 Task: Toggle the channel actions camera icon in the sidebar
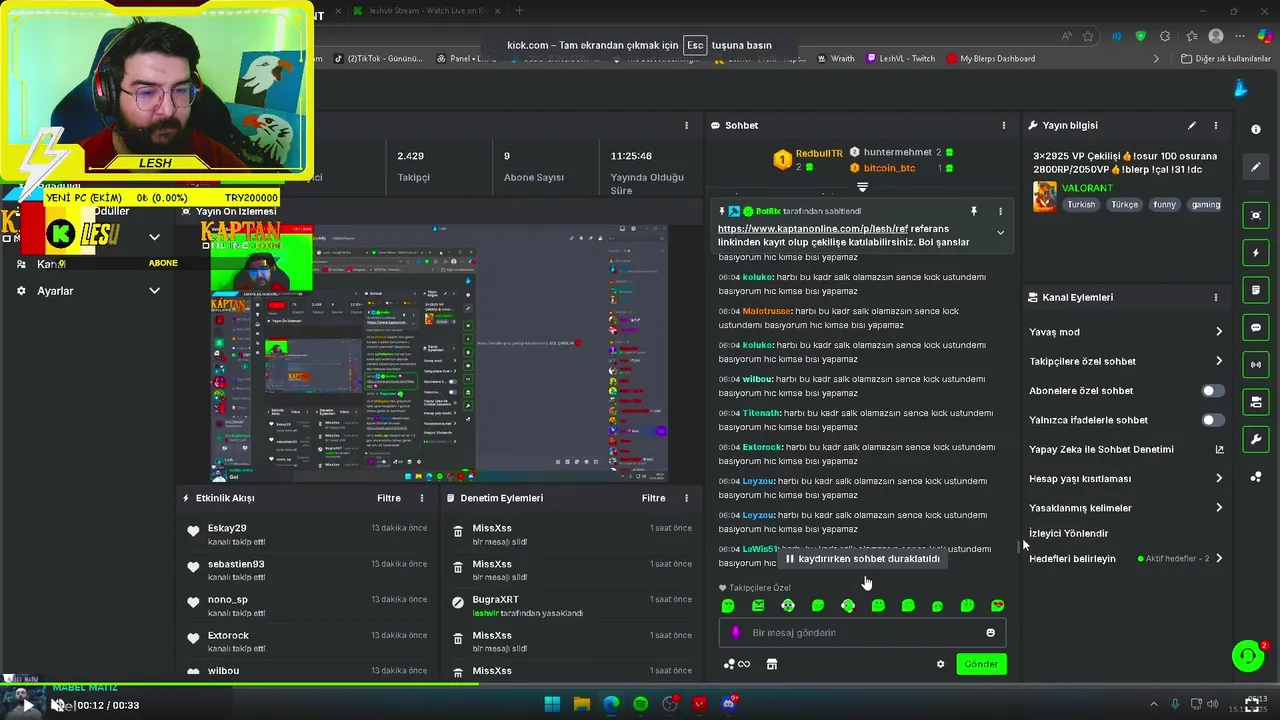1256,402
